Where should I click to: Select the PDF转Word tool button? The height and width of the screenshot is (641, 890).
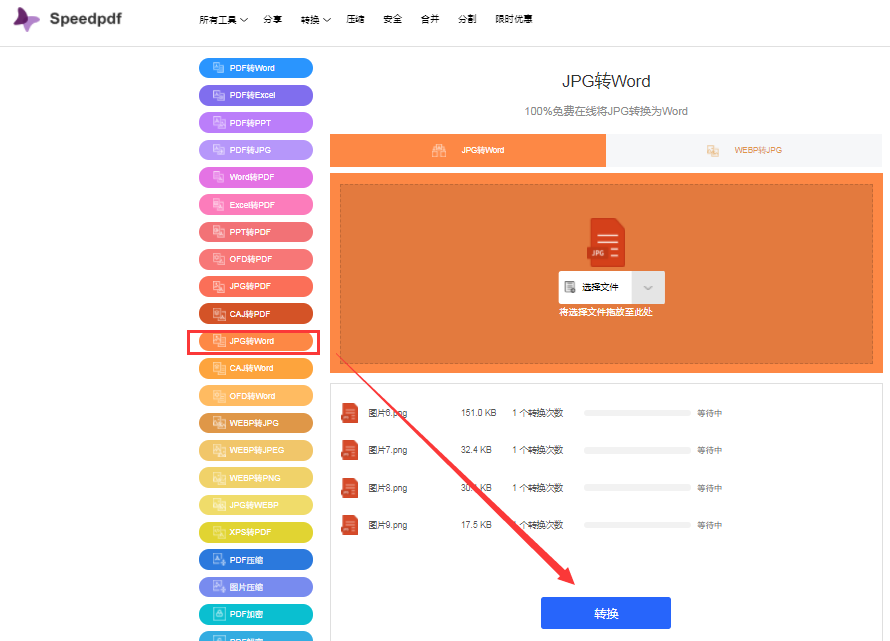coord(256,68)
